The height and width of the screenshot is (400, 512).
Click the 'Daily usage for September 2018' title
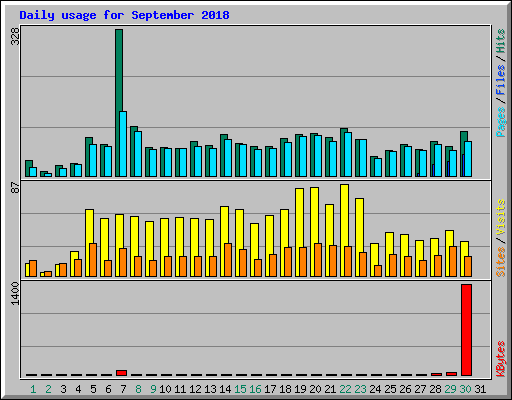click(124, 15)
